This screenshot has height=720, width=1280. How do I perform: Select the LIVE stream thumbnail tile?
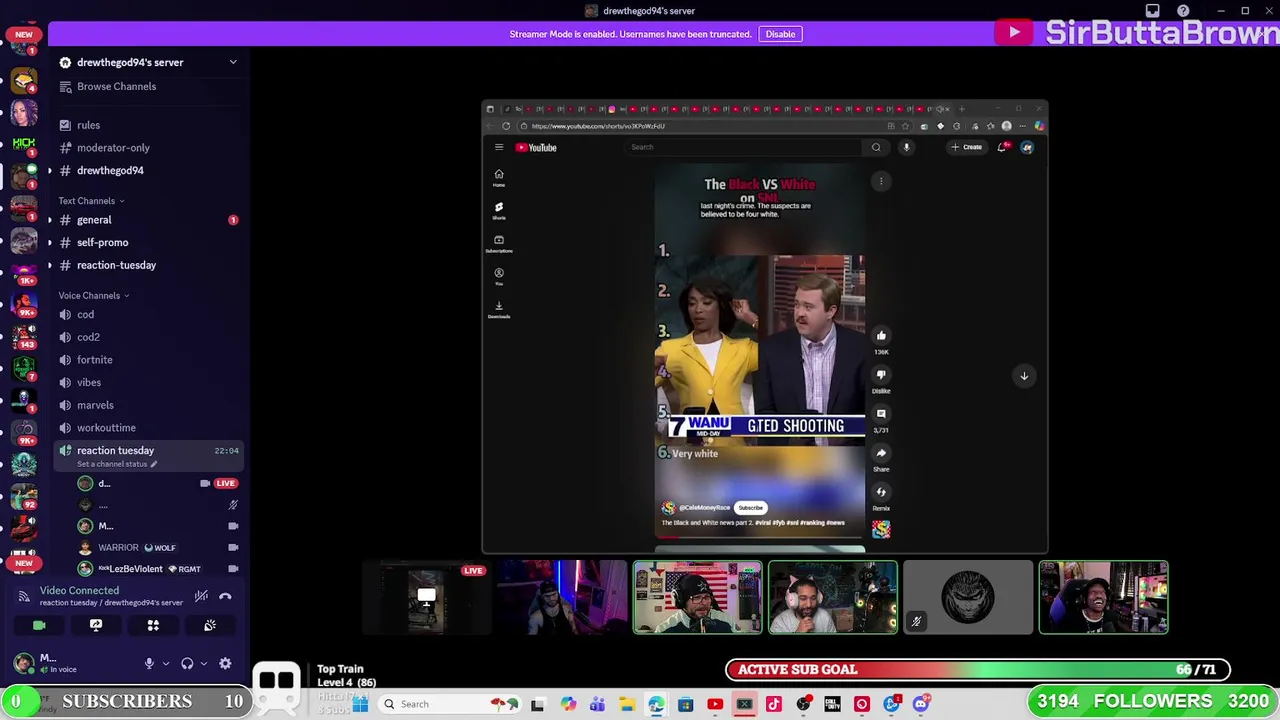[x=427, y=598]
